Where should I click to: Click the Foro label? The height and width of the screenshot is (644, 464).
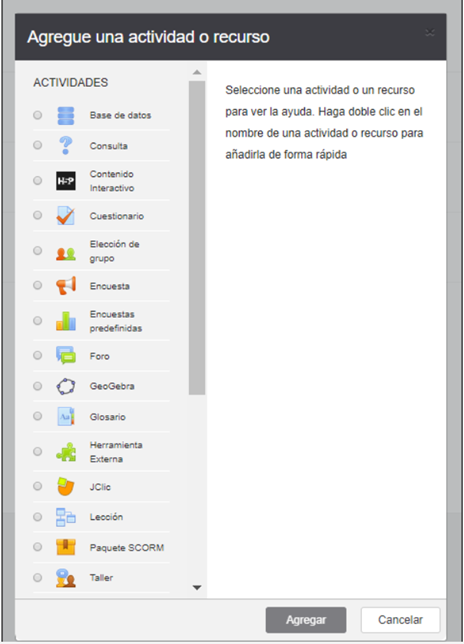coord(100,356)
